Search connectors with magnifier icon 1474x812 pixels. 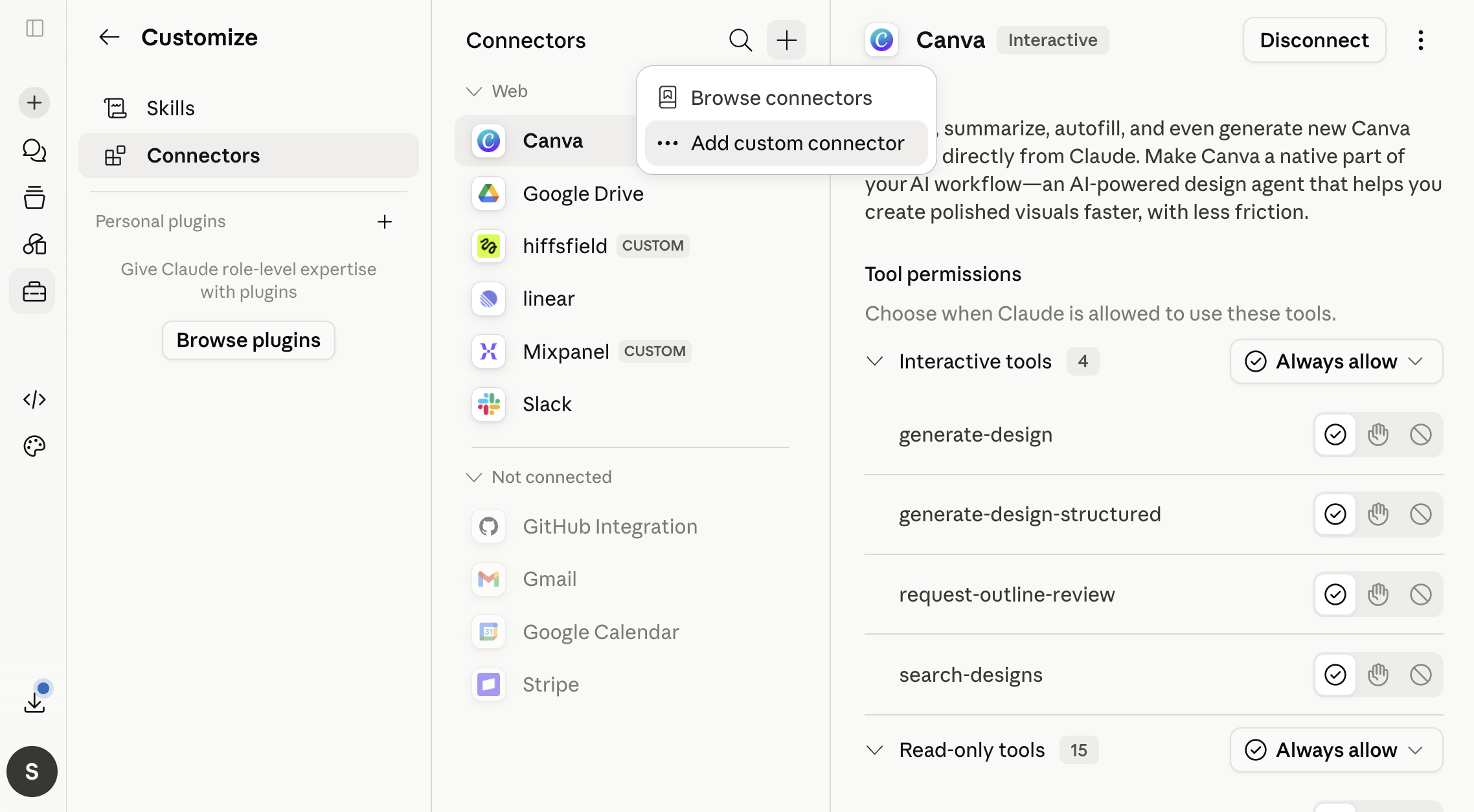coord(740,40)
